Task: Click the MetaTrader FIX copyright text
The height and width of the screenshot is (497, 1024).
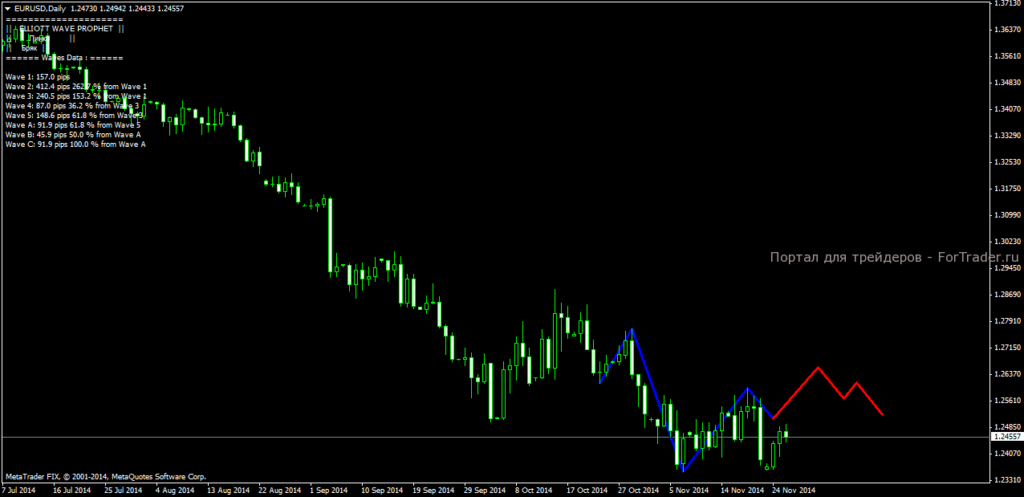Action: point(105,477)
